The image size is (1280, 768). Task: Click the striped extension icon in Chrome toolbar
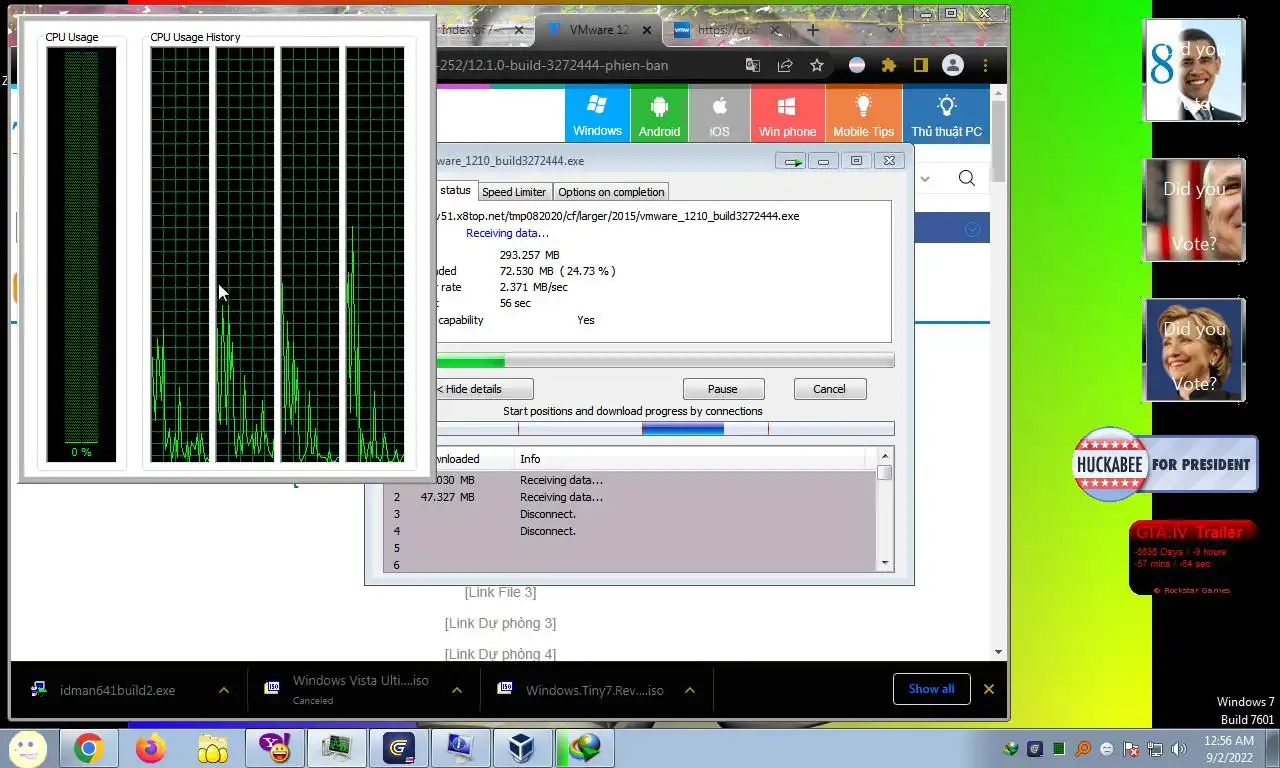pos(857,65)
